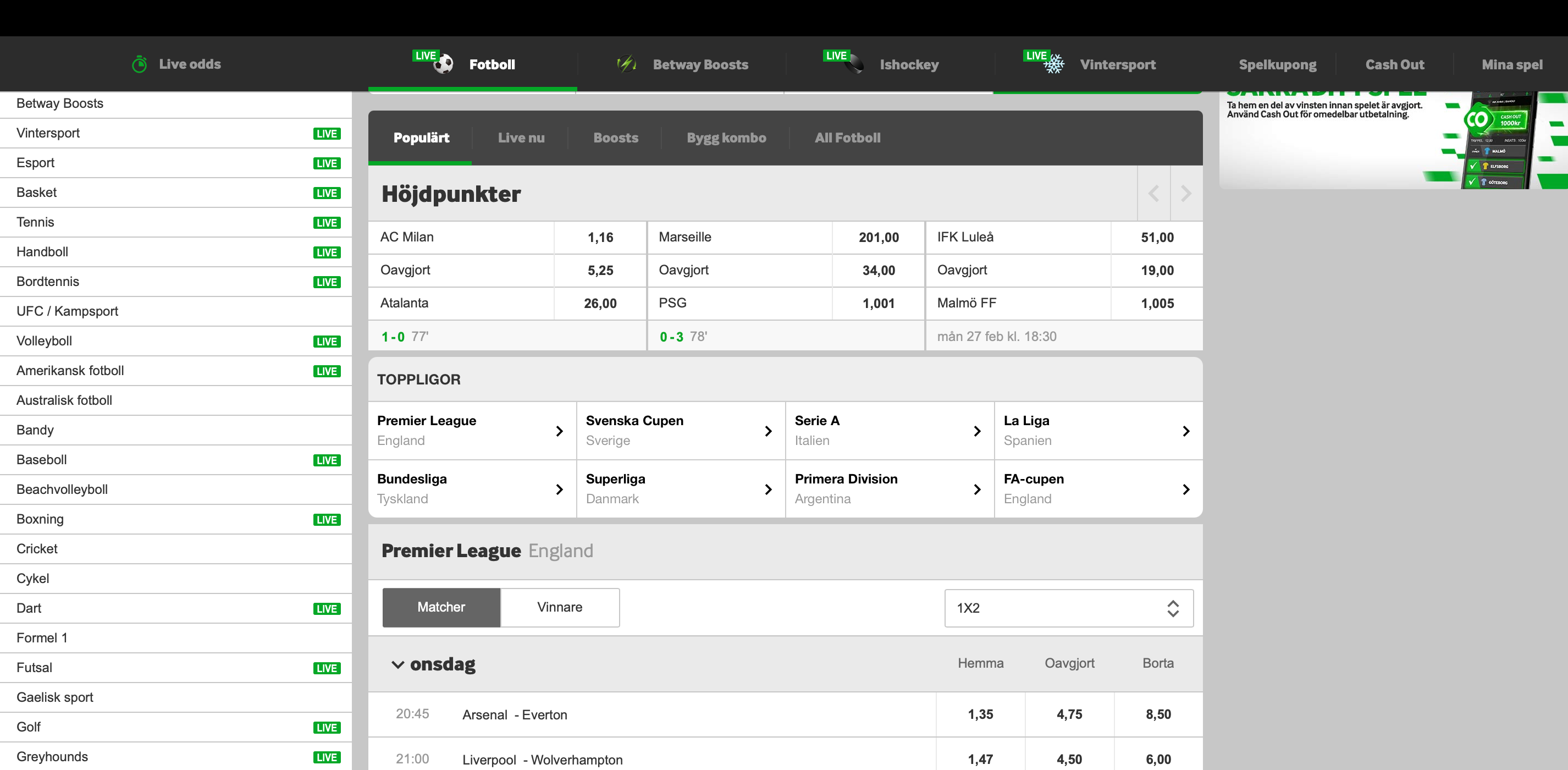Click the Höjdpunkter next arrow
The image size is (1568, 770).
pos(1186,194)
